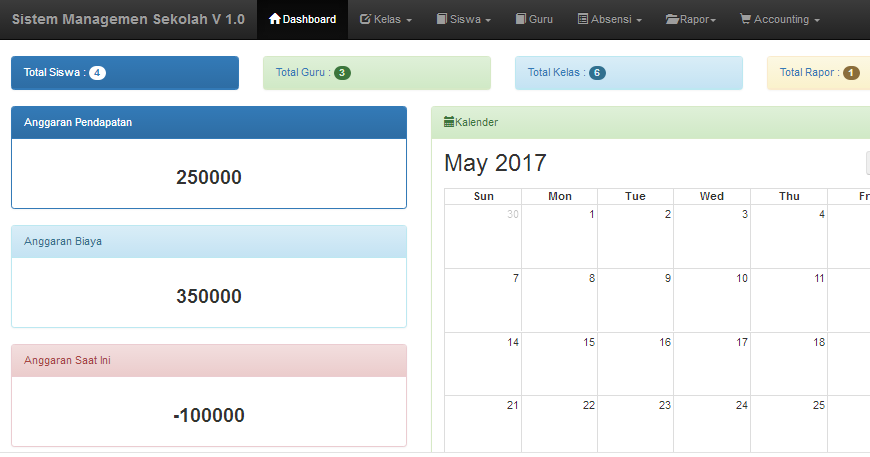Select calendar day 17
The width and height of the screenshot is (870, 457).
click(x=742, y=342)
